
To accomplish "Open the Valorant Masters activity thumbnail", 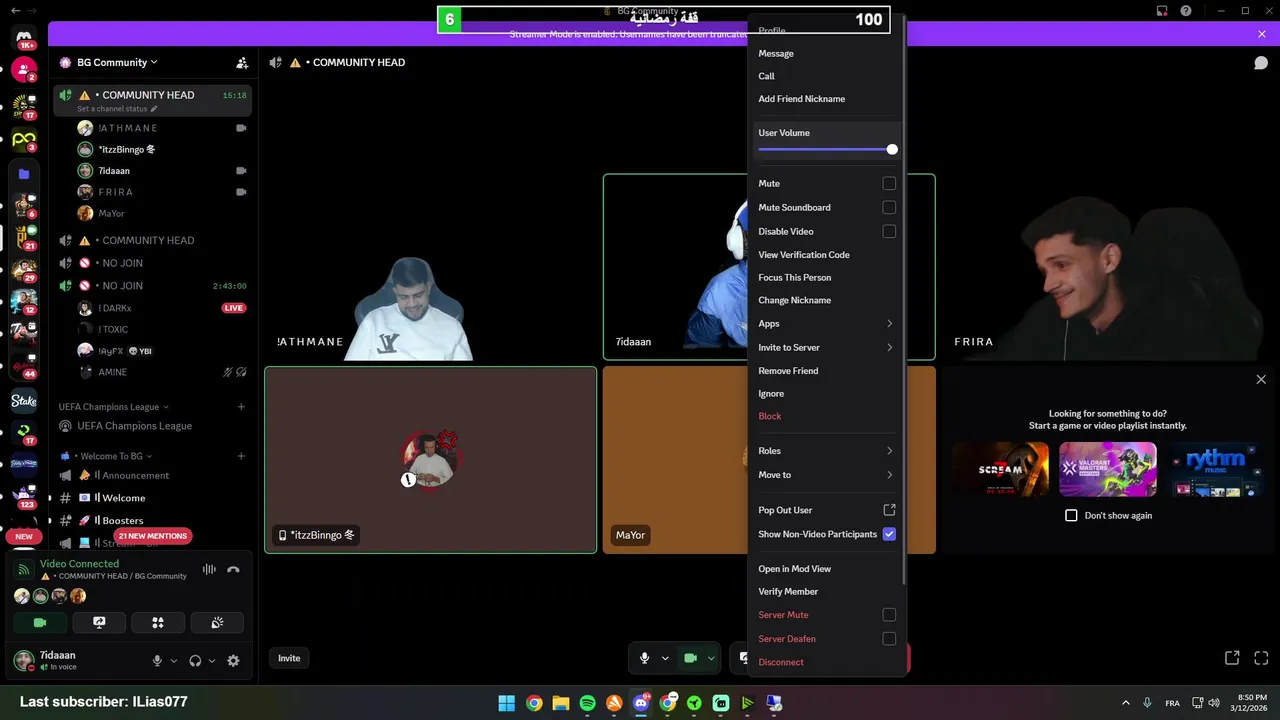I will point(1108,469).
